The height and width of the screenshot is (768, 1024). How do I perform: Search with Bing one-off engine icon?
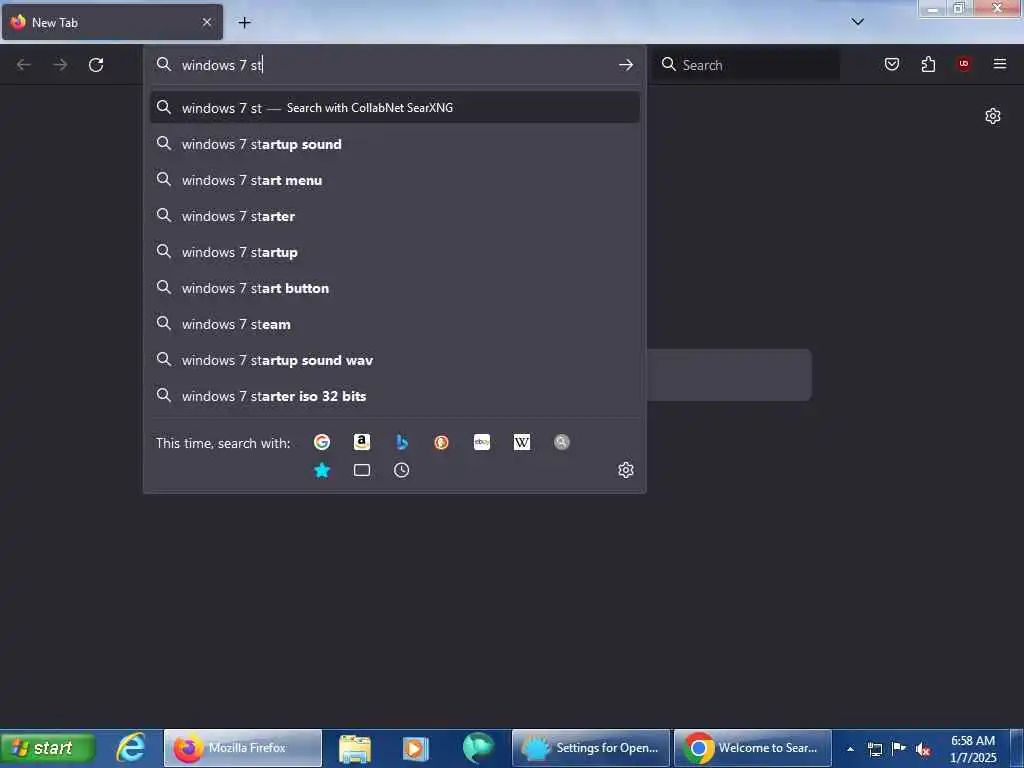(402, 442)
